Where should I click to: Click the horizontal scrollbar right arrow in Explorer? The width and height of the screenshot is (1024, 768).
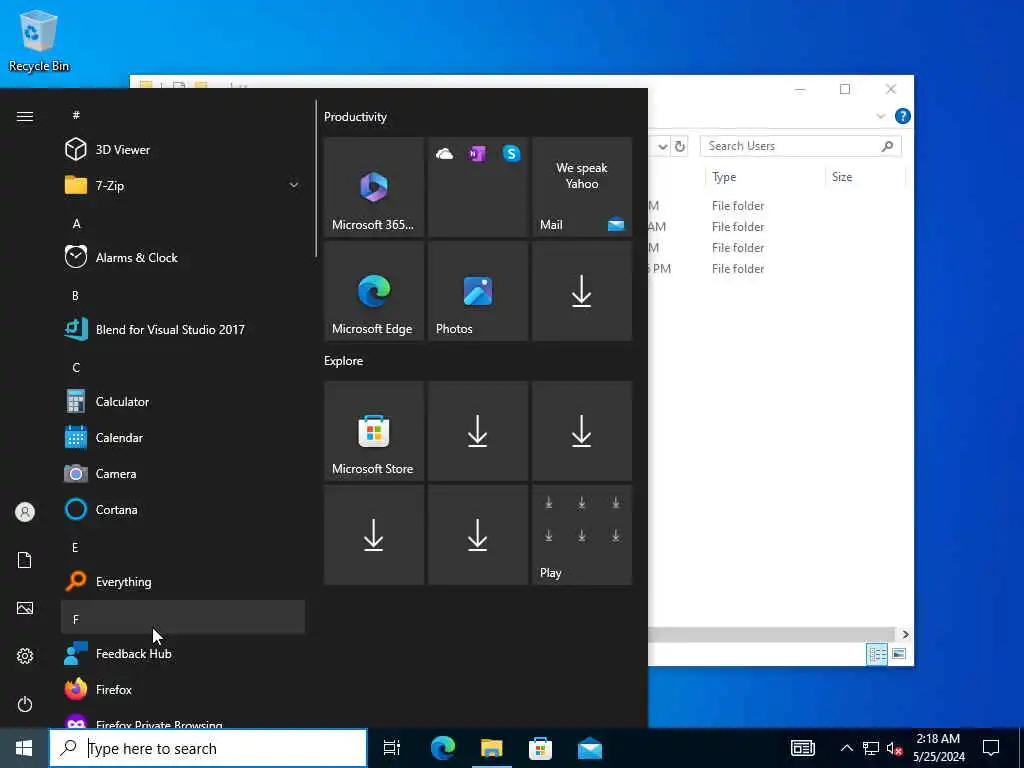[905, 634]
